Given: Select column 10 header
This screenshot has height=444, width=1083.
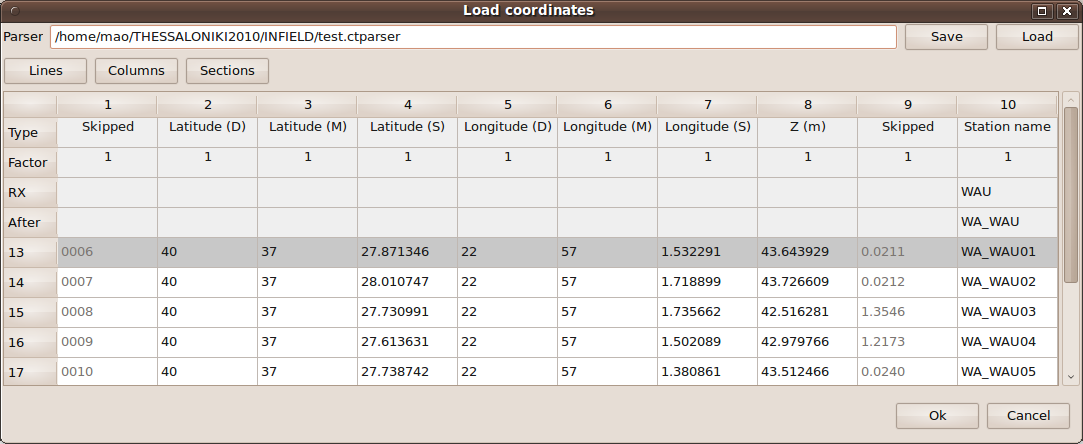Looking at the screenshot, I should click(1007, 105).
